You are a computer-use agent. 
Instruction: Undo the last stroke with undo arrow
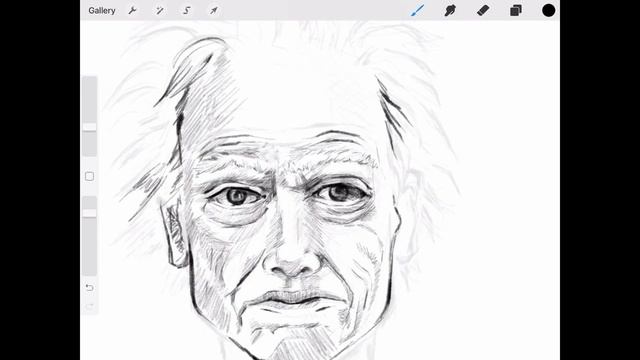89,288
